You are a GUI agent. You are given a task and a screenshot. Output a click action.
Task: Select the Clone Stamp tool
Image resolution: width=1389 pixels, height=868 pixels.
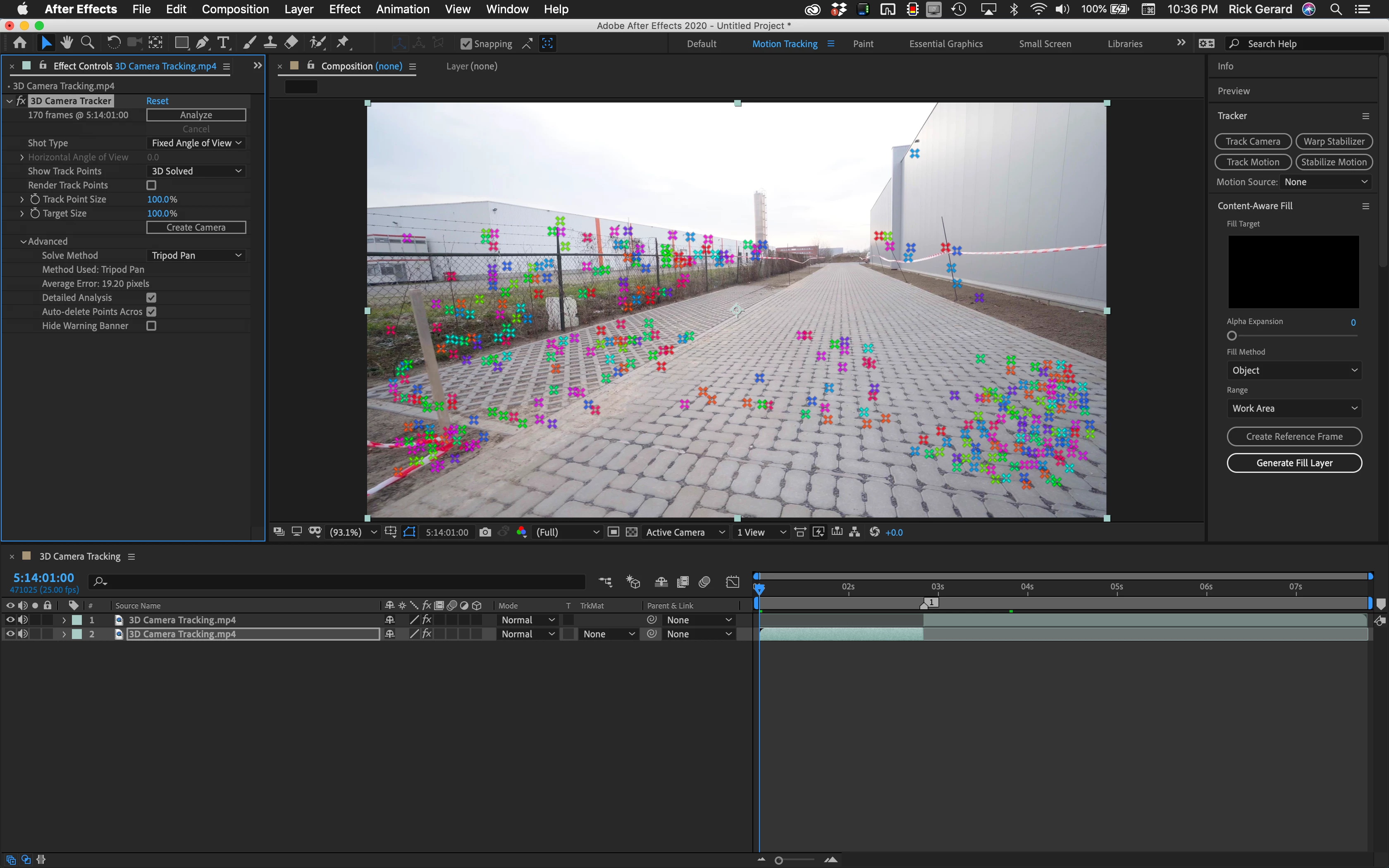point(270,43)
